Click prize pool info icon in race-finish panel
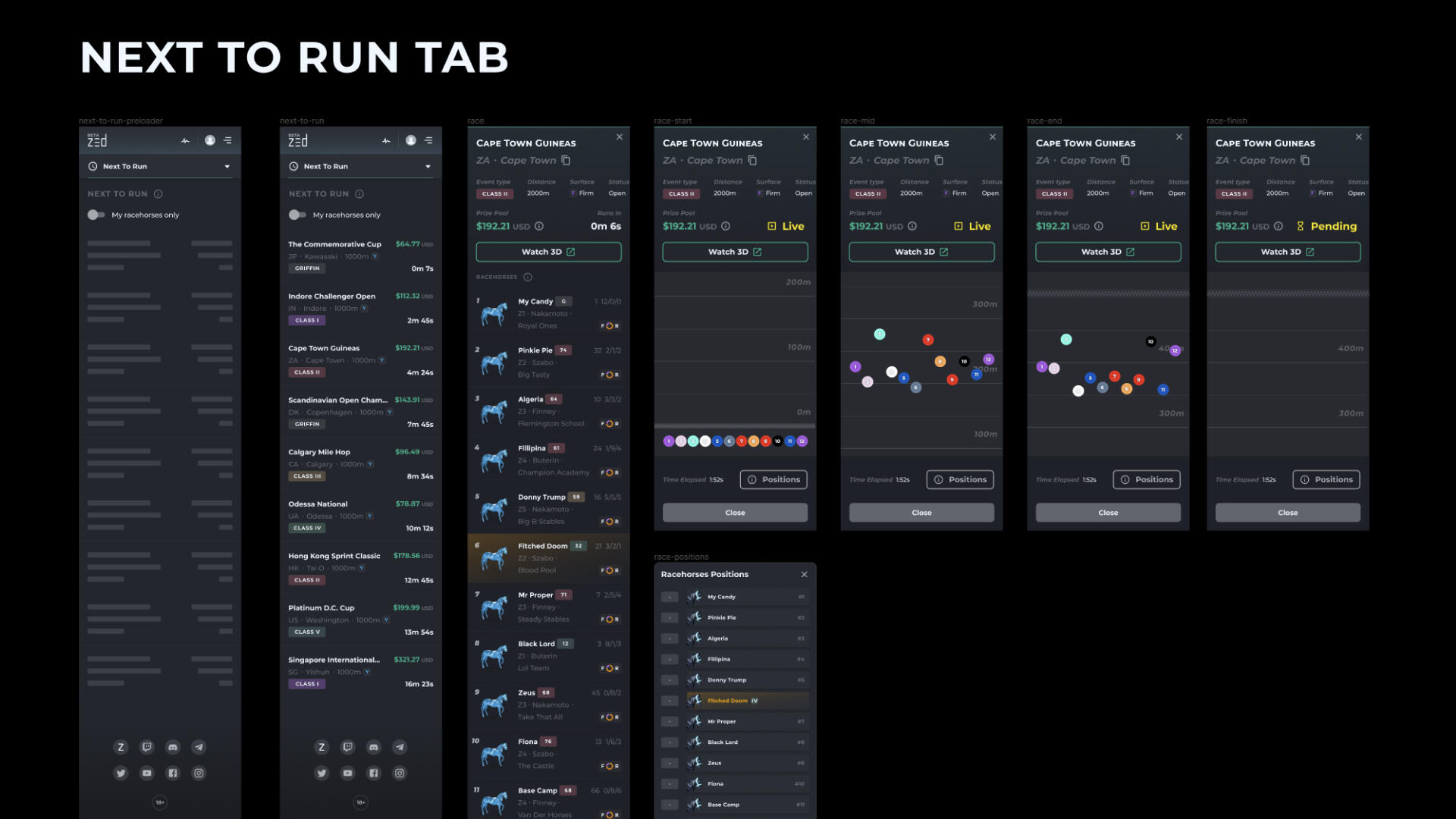This screenshot has height=819, width=1456. click(x=1279, y=226)
